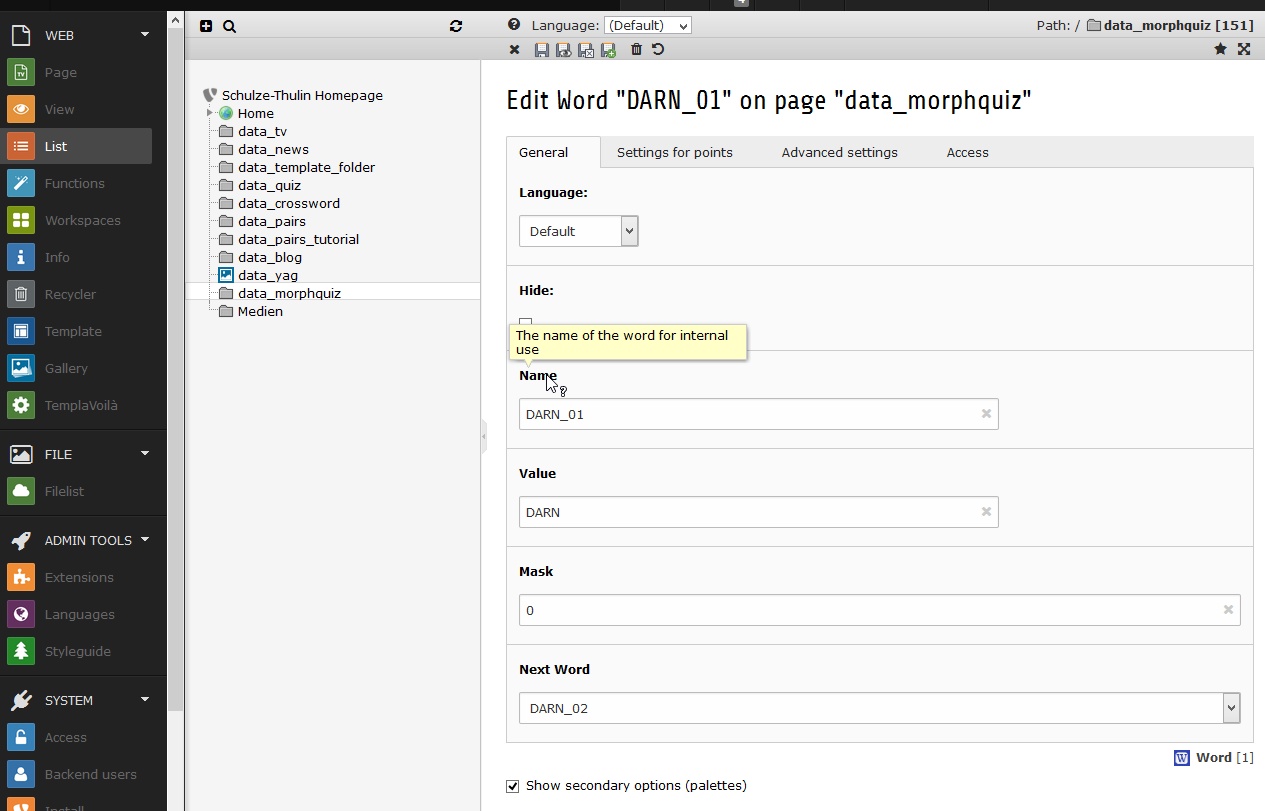1265x811 pixels.
Task: Select data_quiz in page tree
Action: (x=269, y=185)
